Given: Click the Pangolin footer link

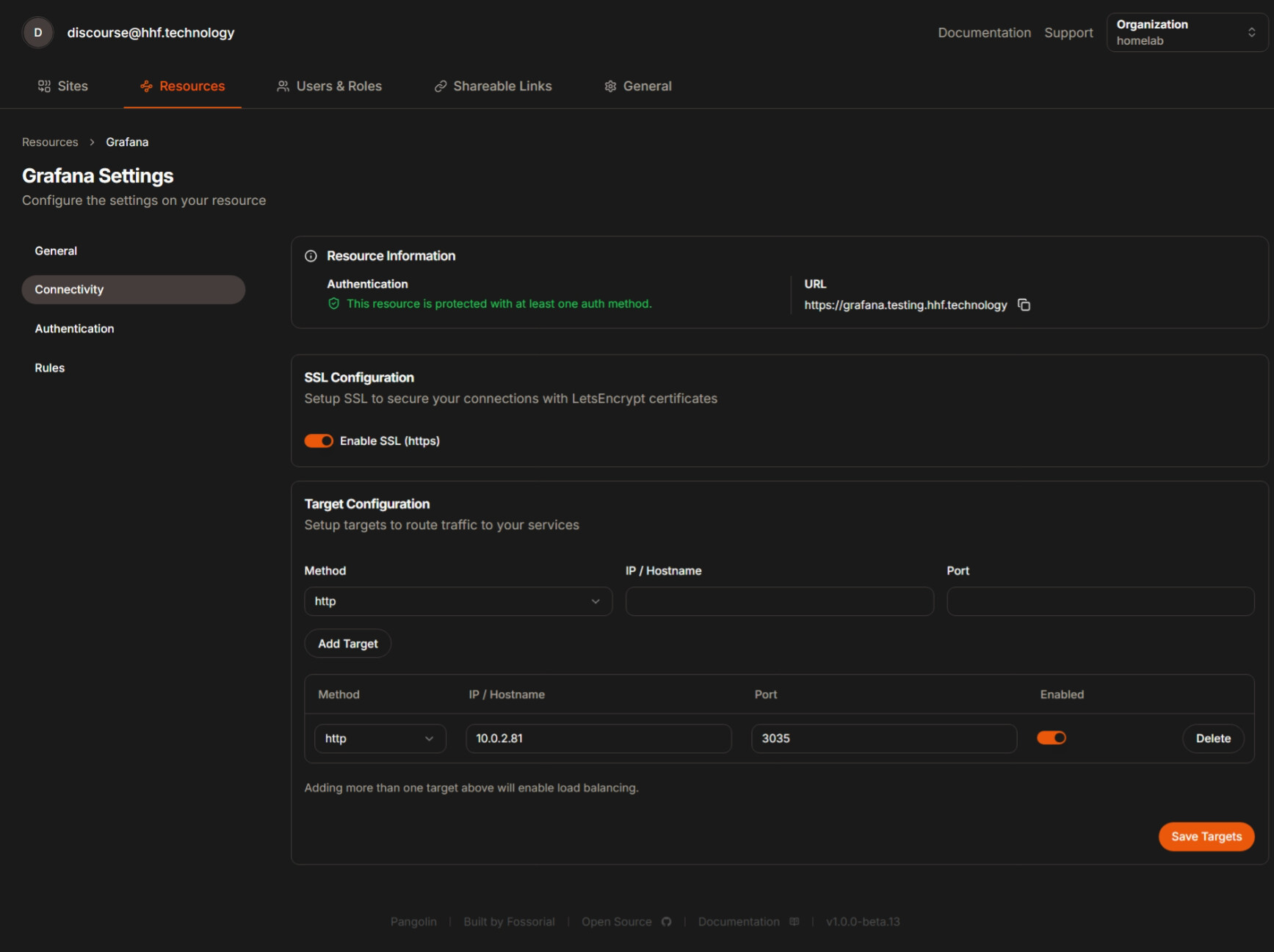Looking at the screenshot, I should [413, 922].
